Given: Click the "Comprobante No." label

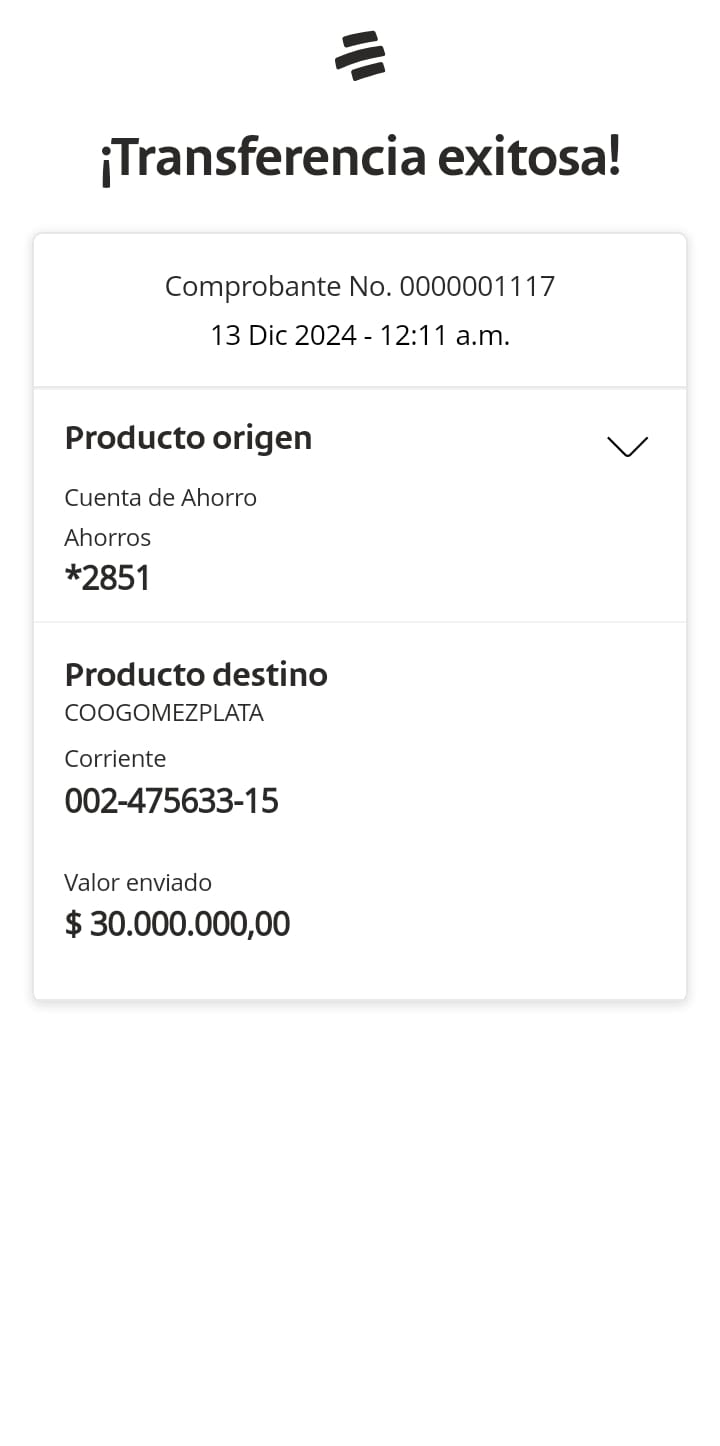Looking at the screenshot, I should tap(279, 287).
